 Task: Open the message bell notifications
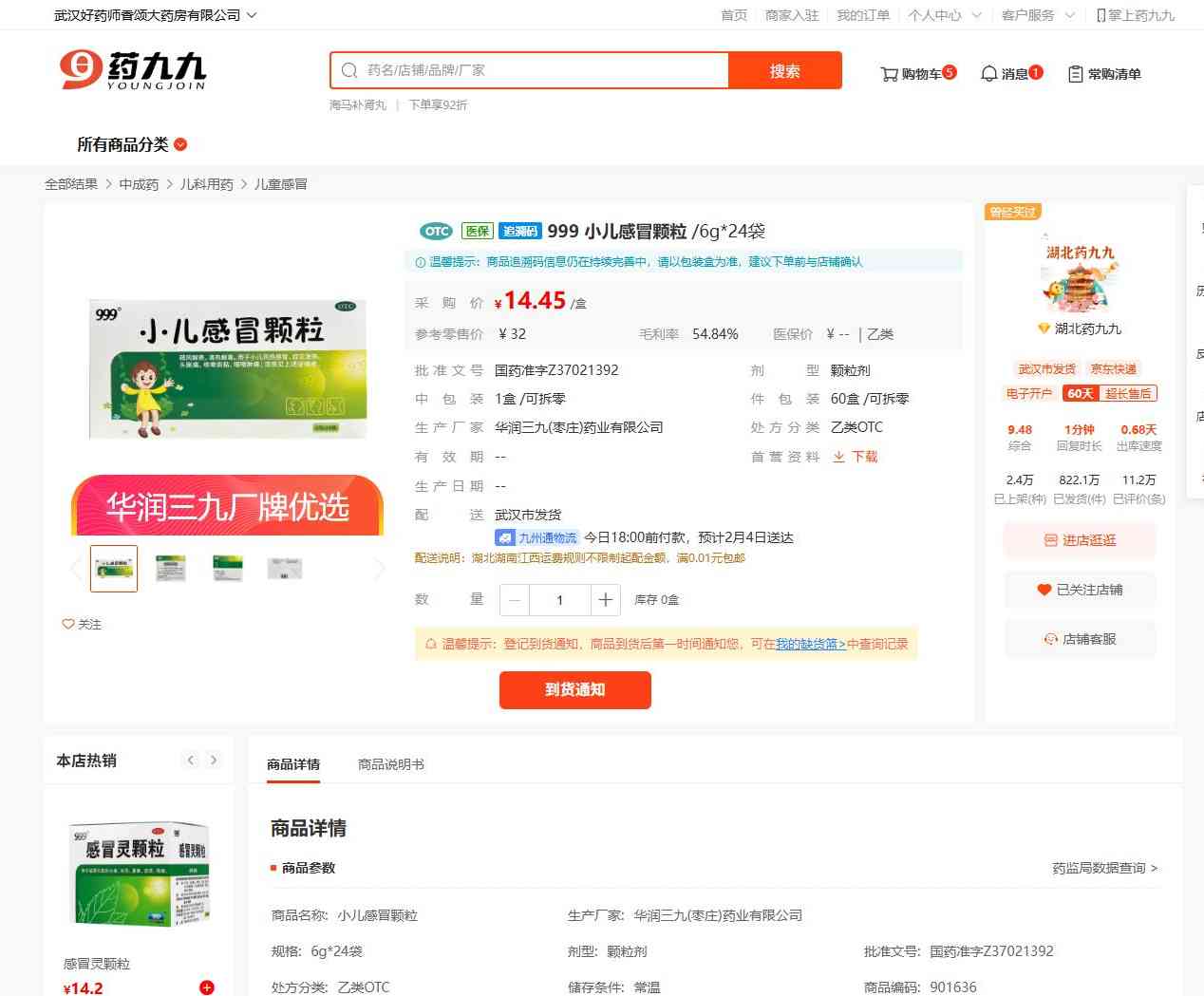tap(988, 74)
